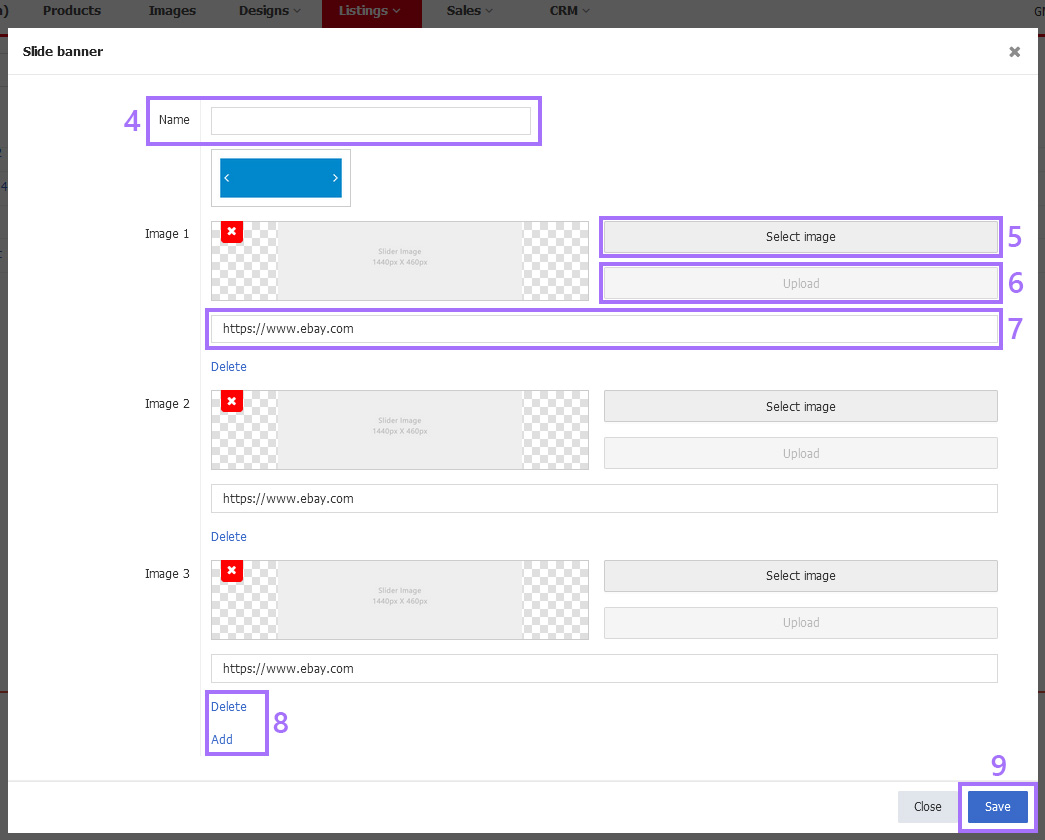1045x840 pixels.
Task: Close Slide banner dialog with X icon
Action: click(x=1014, y=52)
